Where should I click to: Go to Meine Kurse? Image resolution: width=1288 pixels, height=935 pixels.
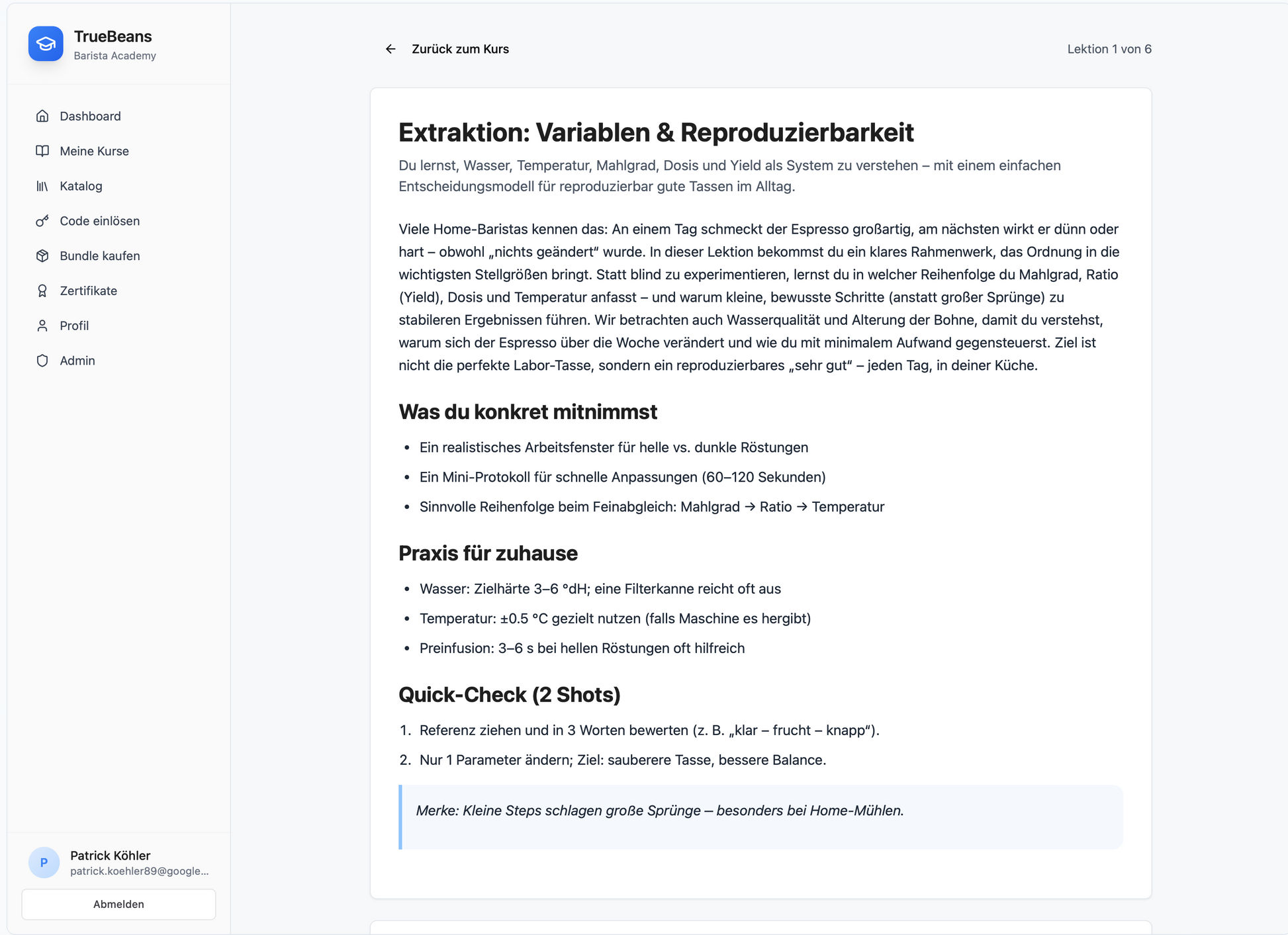coord(94,151)
